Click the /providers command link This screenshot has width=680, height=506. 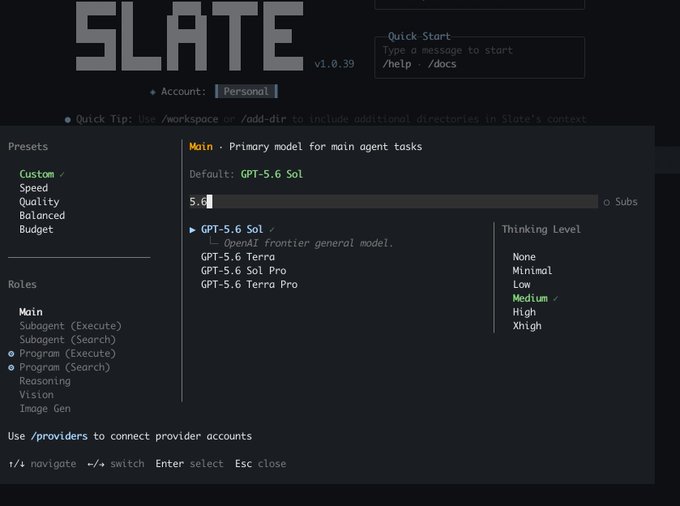pos(59,436)
